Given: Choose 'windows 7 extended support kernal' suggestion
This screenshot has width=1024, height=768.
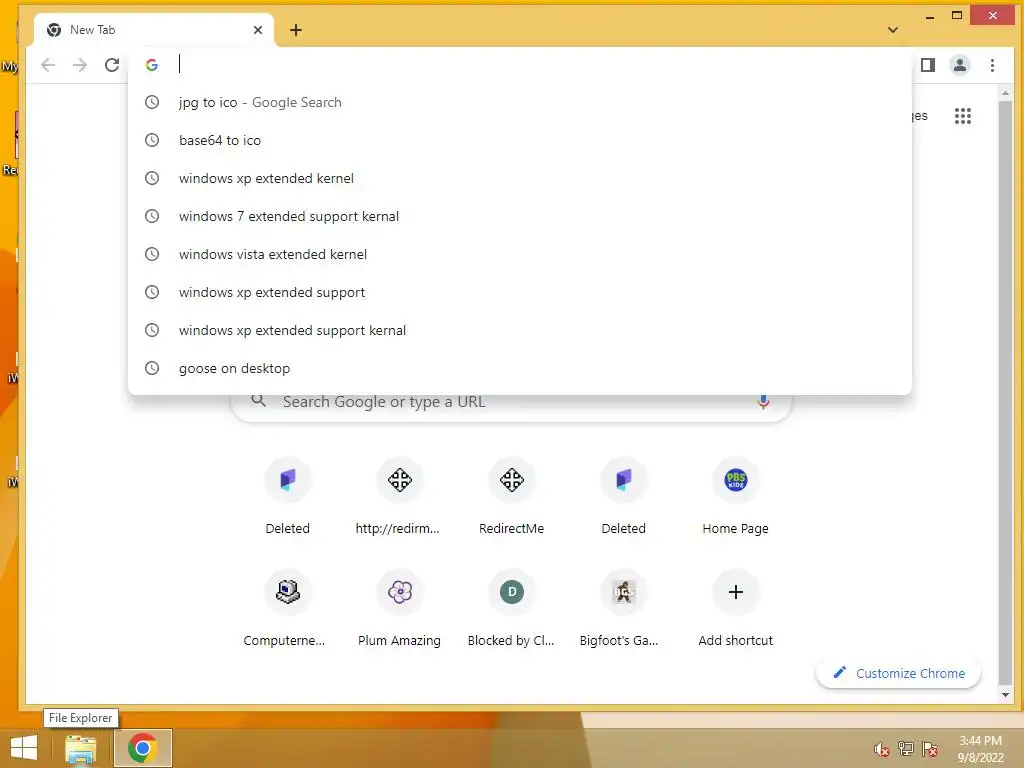Looking at the screenshot, I should [520, 216].
